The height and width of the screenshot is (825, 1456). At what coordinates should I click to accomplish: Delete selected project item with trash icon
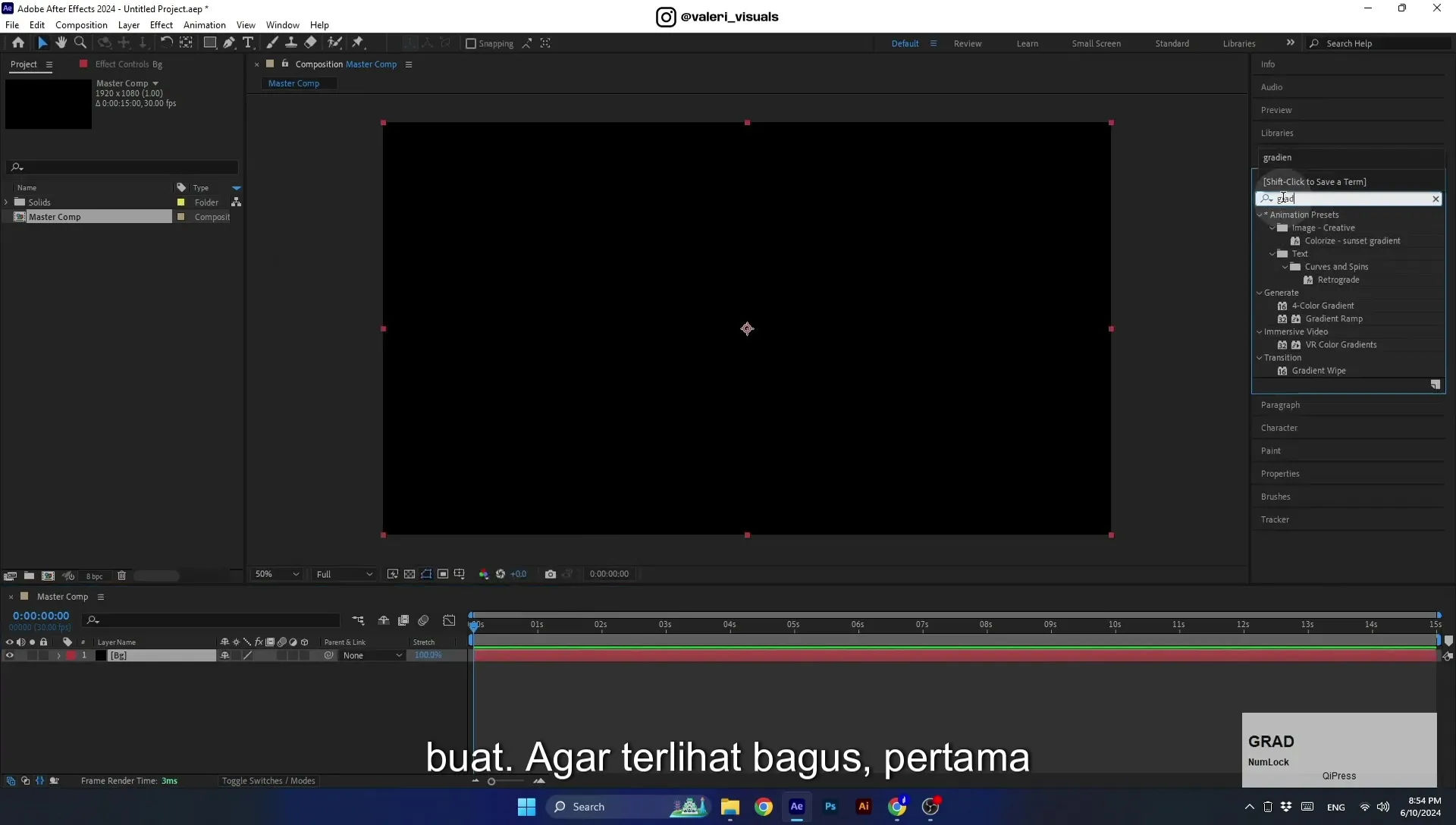121,576
